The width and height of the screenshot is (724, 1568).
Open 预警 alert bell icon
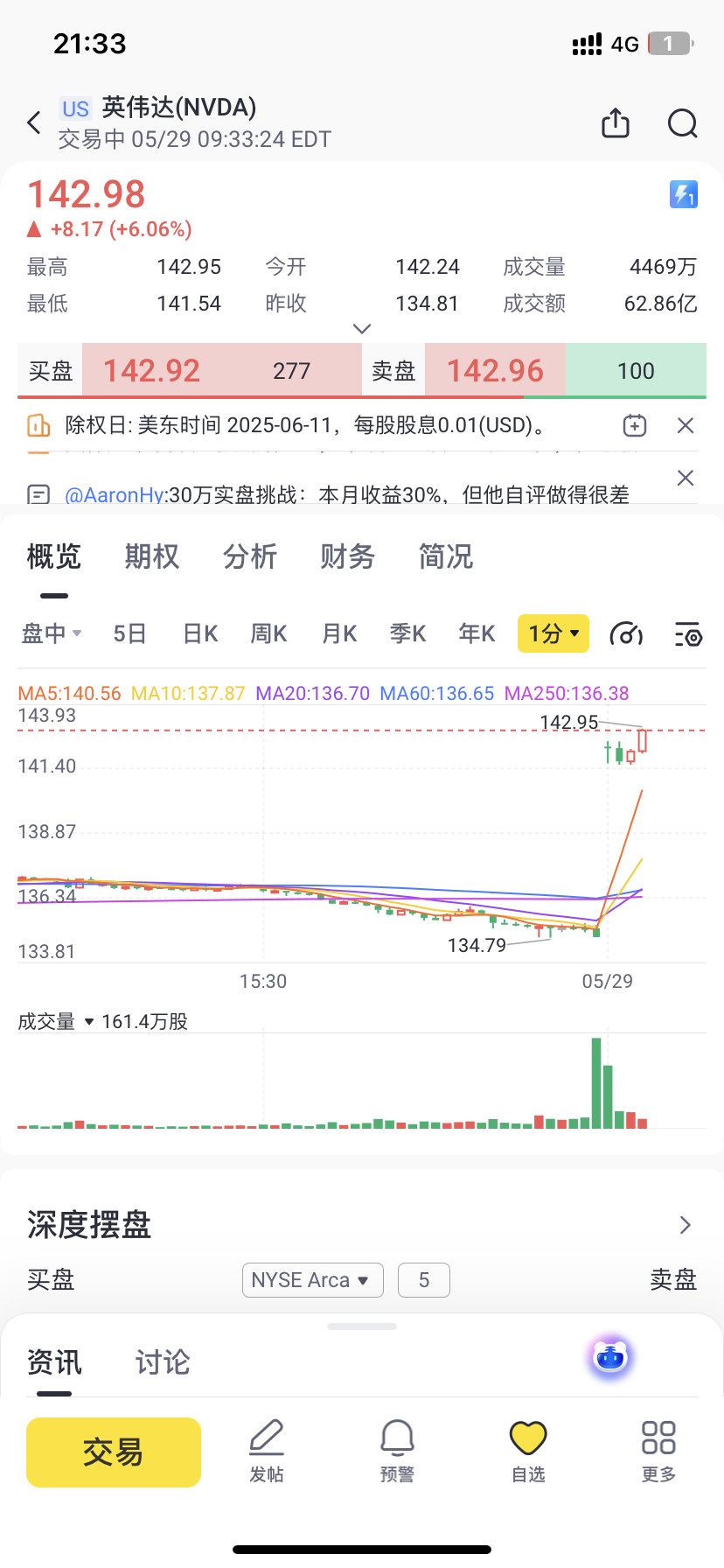pyautogui.click(x=397, y=1451)
